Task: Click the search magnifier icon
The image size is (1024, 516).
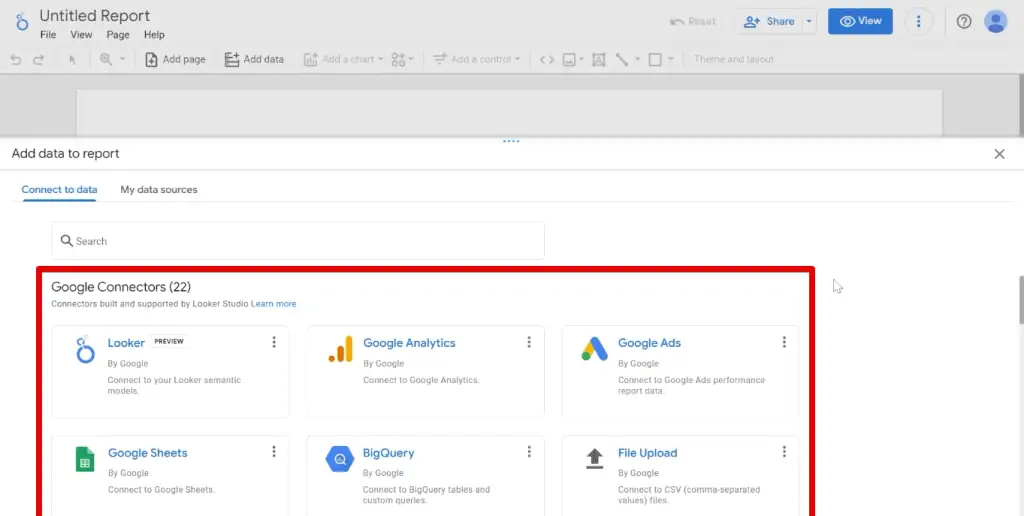Action: 66,240
